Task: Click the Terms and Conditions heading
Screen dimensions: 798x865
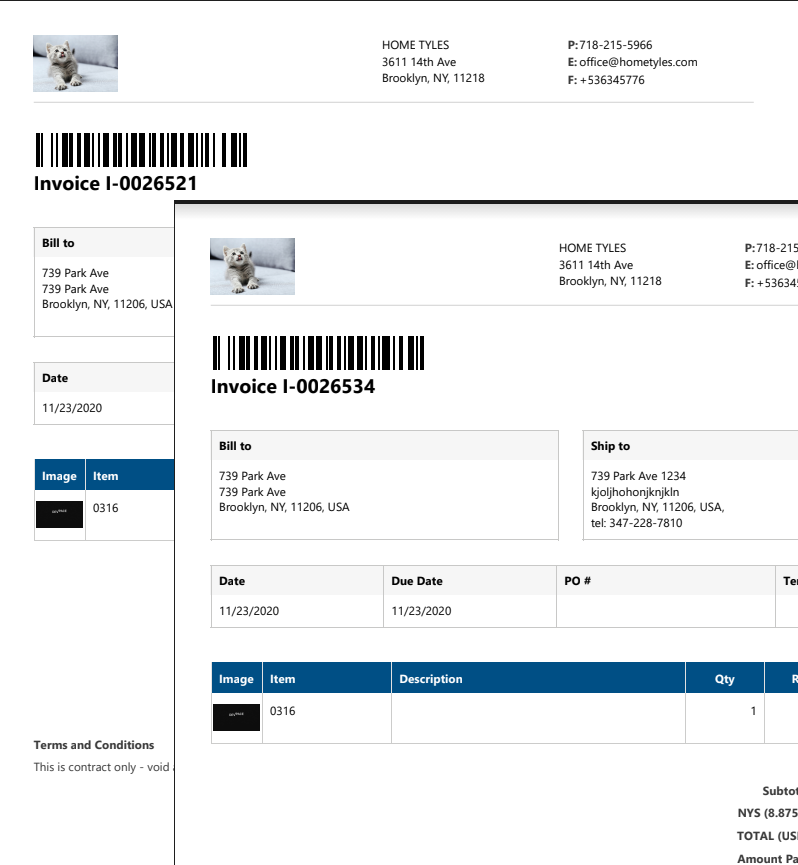Action: pyautogui.click(x=94, y=745)
